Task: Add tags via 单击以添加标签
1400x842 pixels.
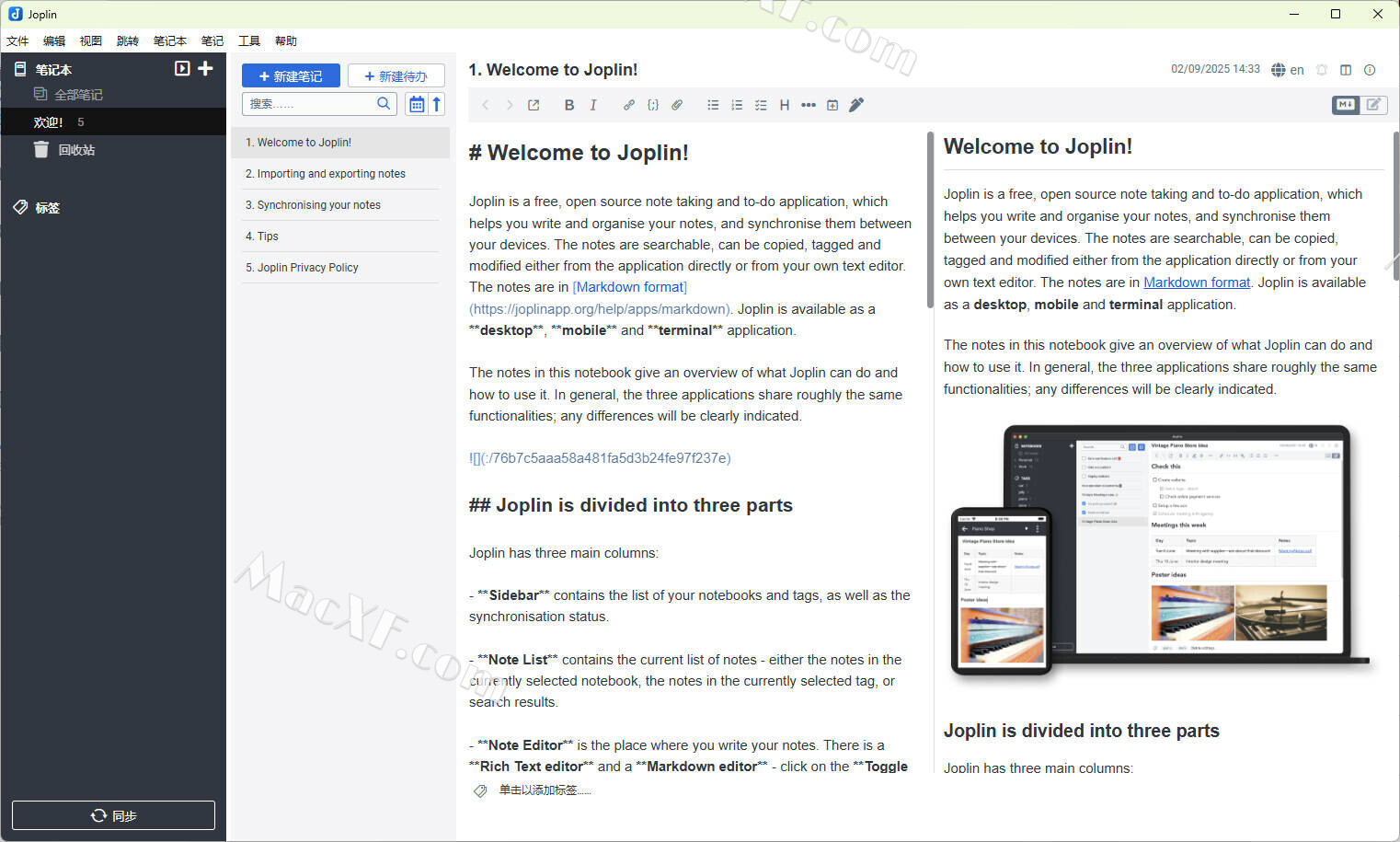Action: [545, 790]
